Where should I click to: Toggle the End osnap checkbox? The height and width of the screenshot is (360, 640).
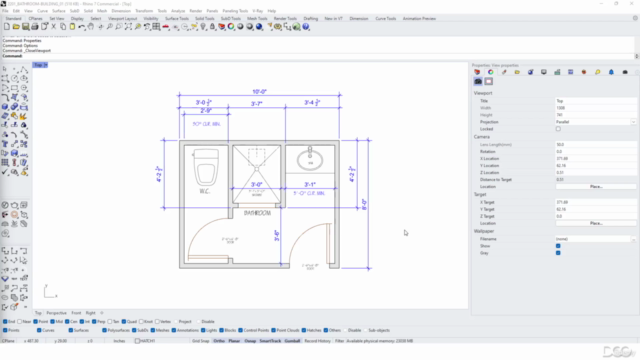tap(5, 322)
